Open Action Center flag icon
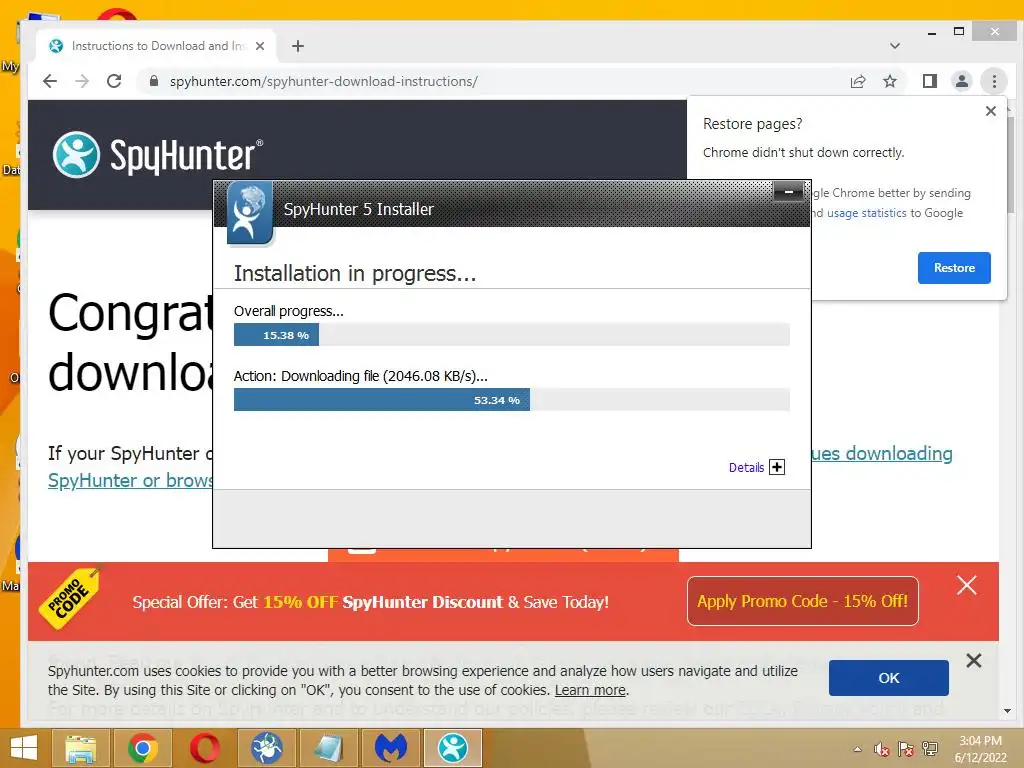Screen dimensions: 1024x768 (905, 749)
